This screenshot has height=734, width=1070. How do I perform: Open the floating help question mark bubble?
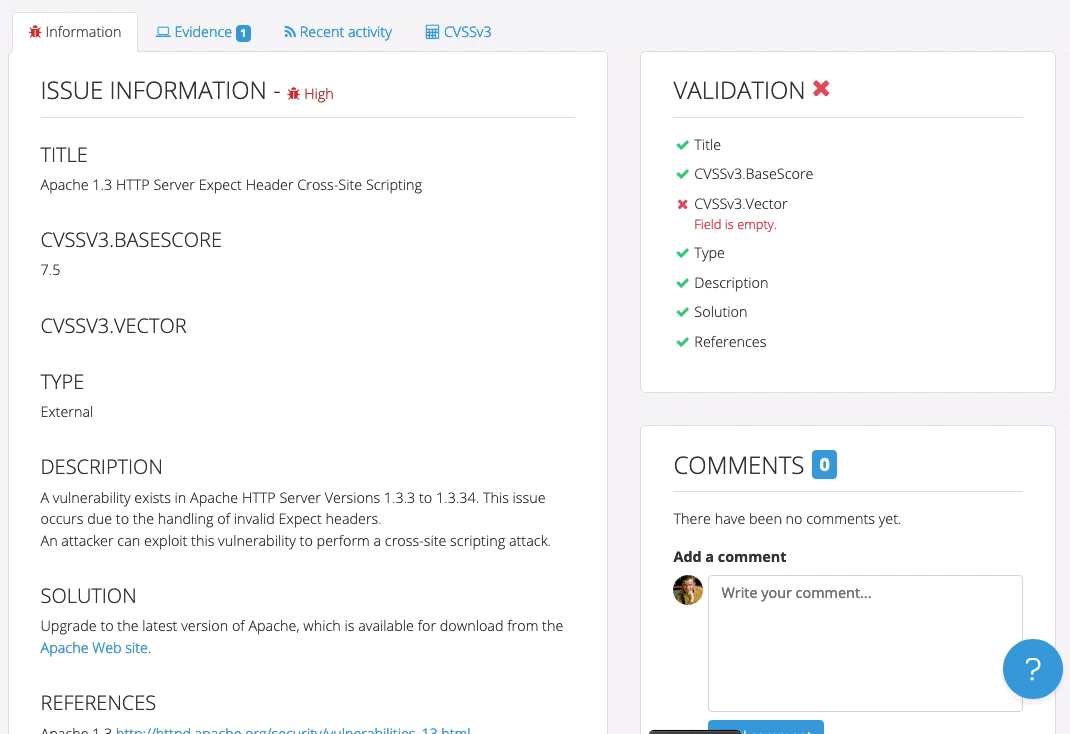click(x=1033, y=668)
